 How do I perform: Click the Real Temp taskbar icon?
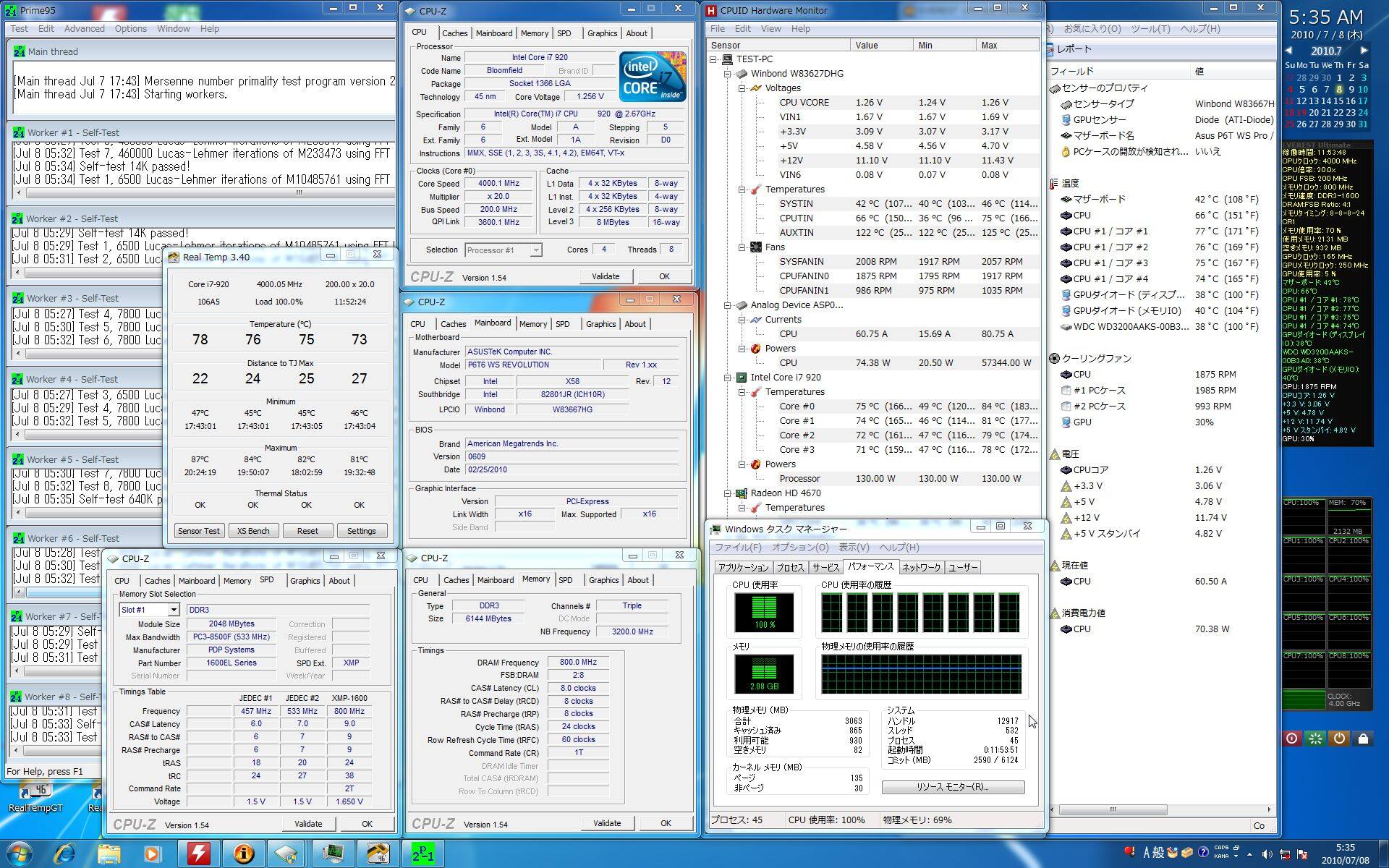coord(377,854)
